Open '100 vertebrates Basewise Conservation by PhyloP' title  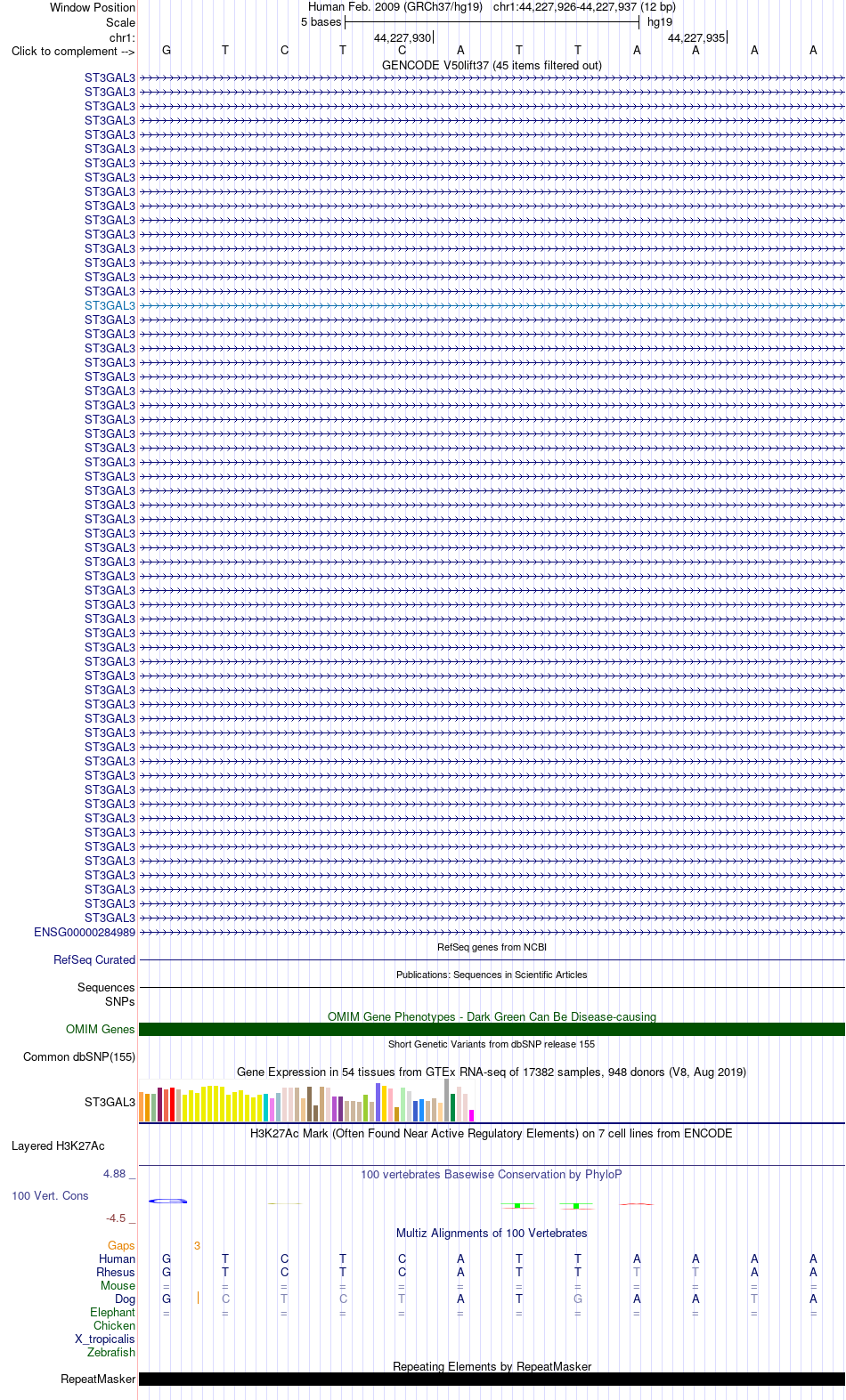click(x=492, y=1174)
